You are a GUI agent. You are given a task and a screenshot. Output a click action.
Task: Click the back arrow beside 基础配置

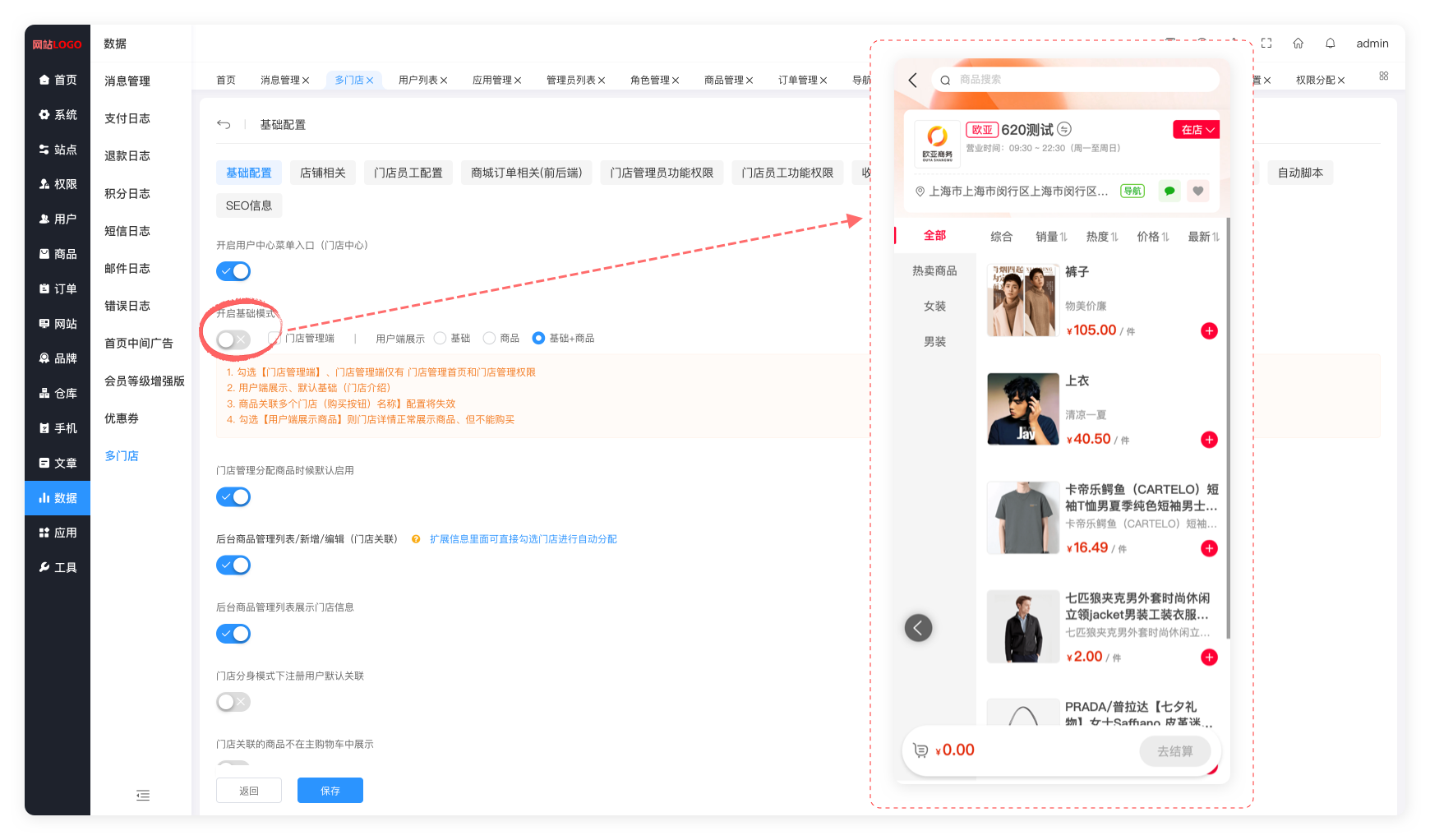tap(224, 124)
